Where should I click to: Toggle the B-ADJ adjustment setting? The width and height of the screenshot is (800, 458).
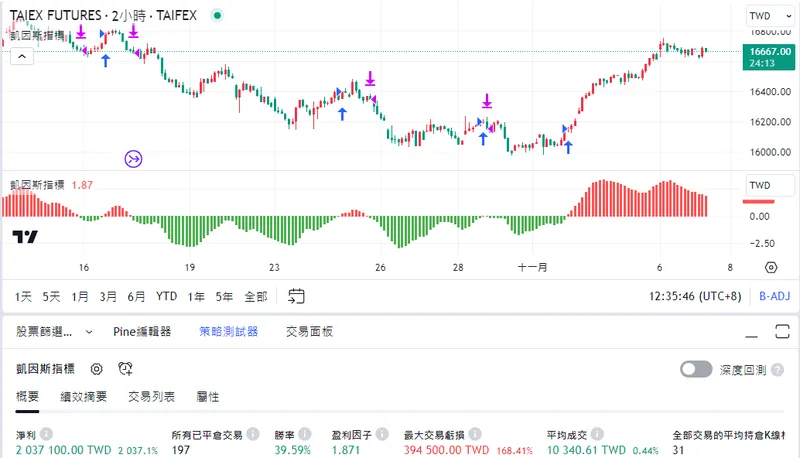point(774,296)
